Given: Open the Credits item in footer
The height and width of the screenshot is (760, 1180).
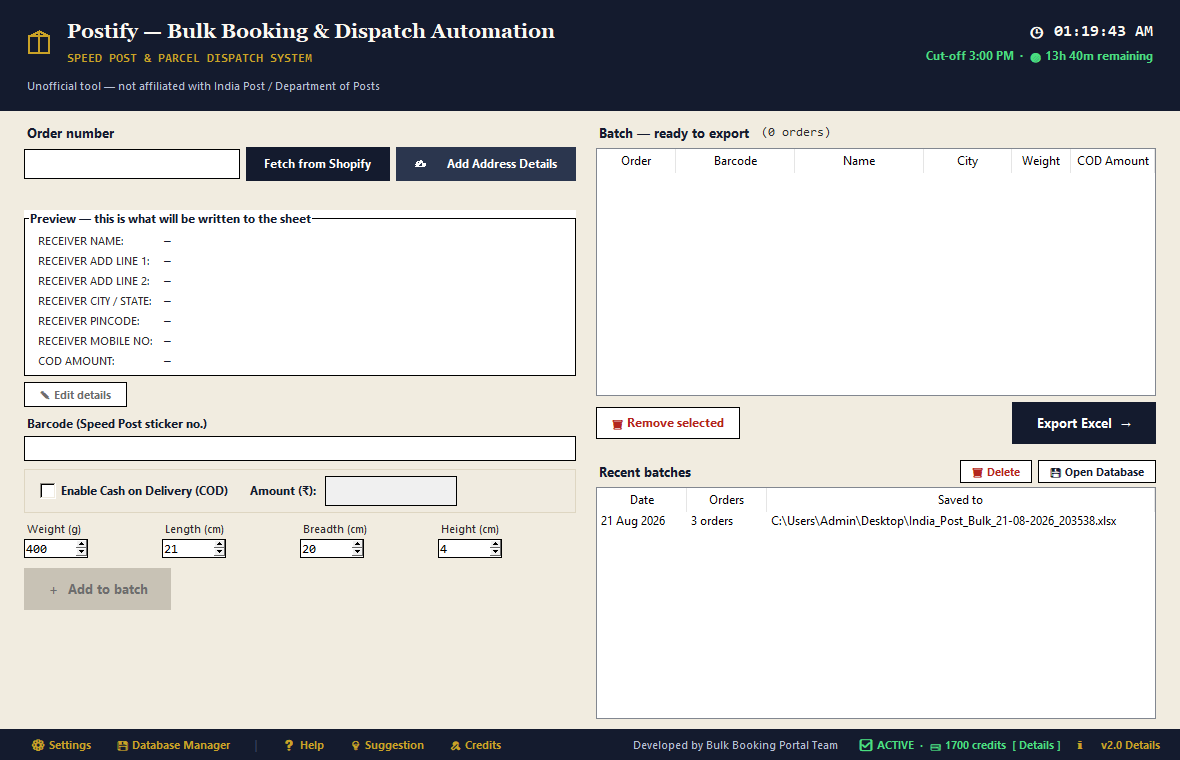Looking at the screenshot, I should click(x=476, y=745).
